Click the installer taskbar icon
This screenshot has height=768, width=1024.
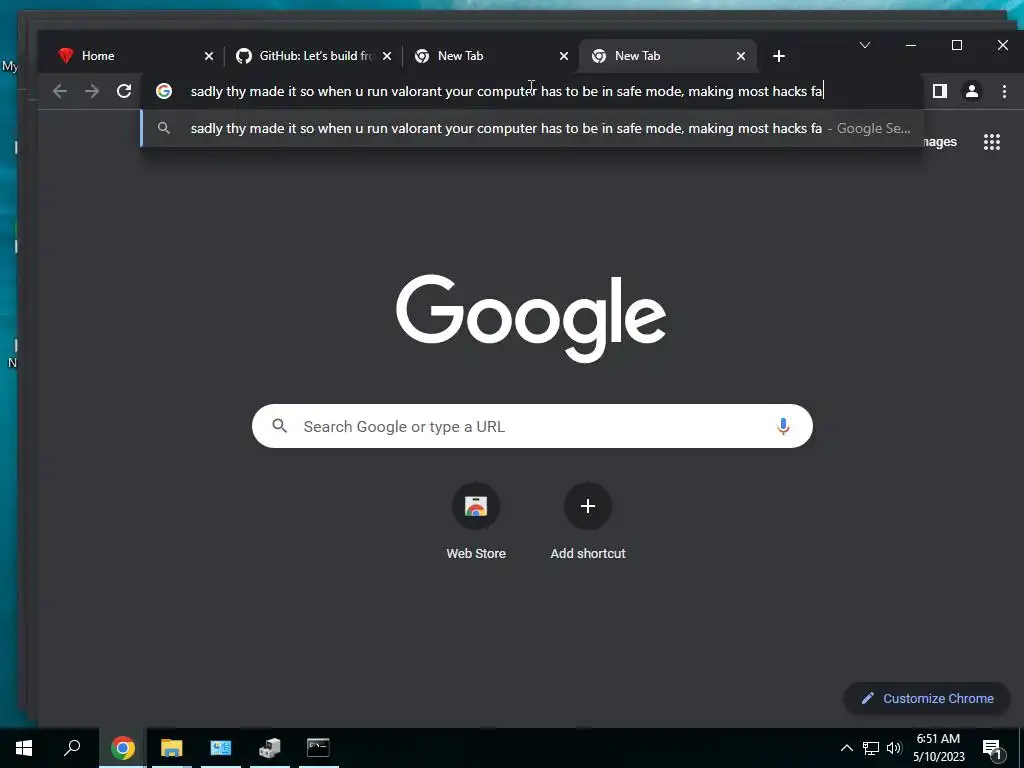pyautogui.click(x=269, y=748)
